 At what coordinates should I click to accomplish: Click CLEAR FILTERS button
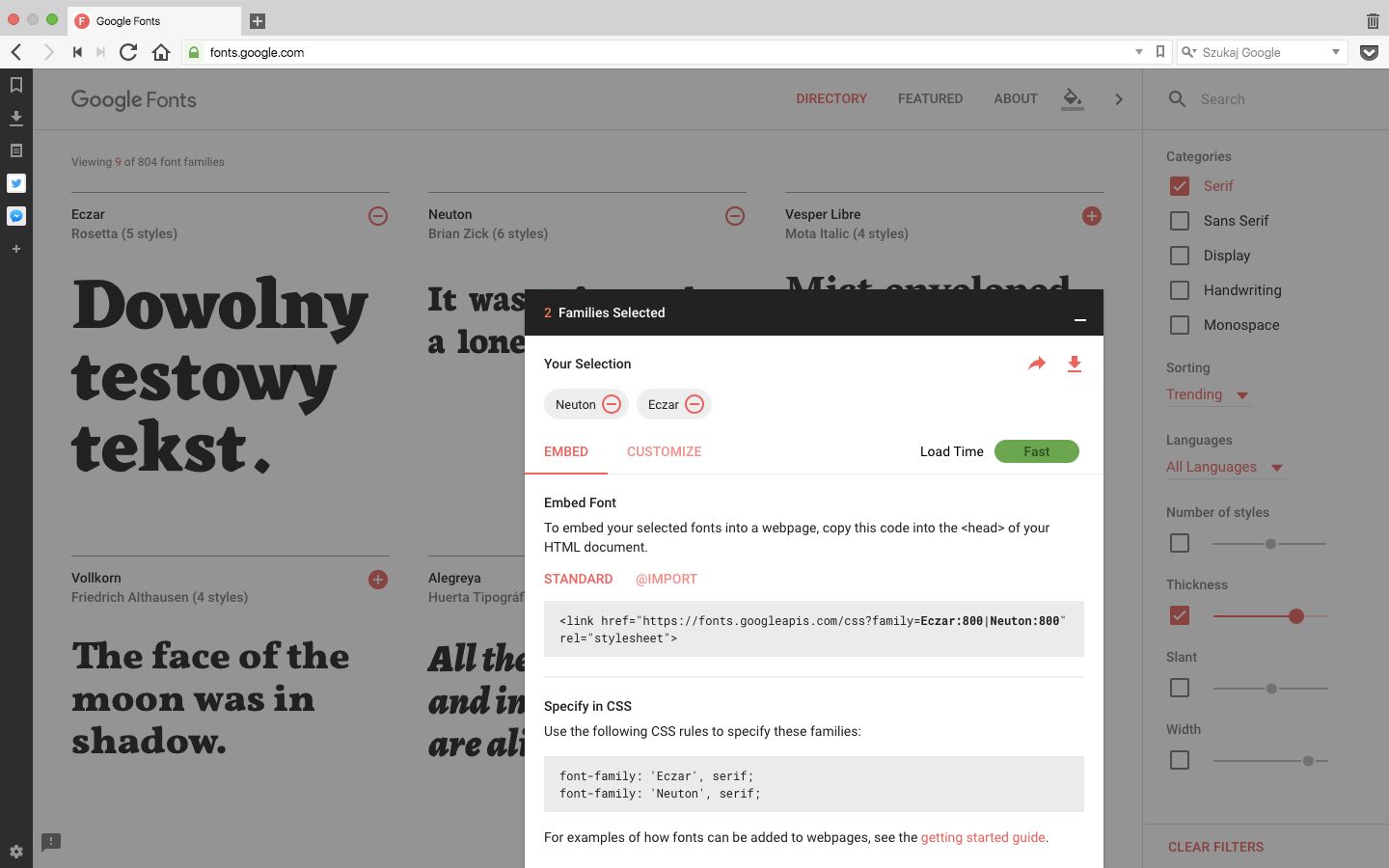click(1215, 847)
